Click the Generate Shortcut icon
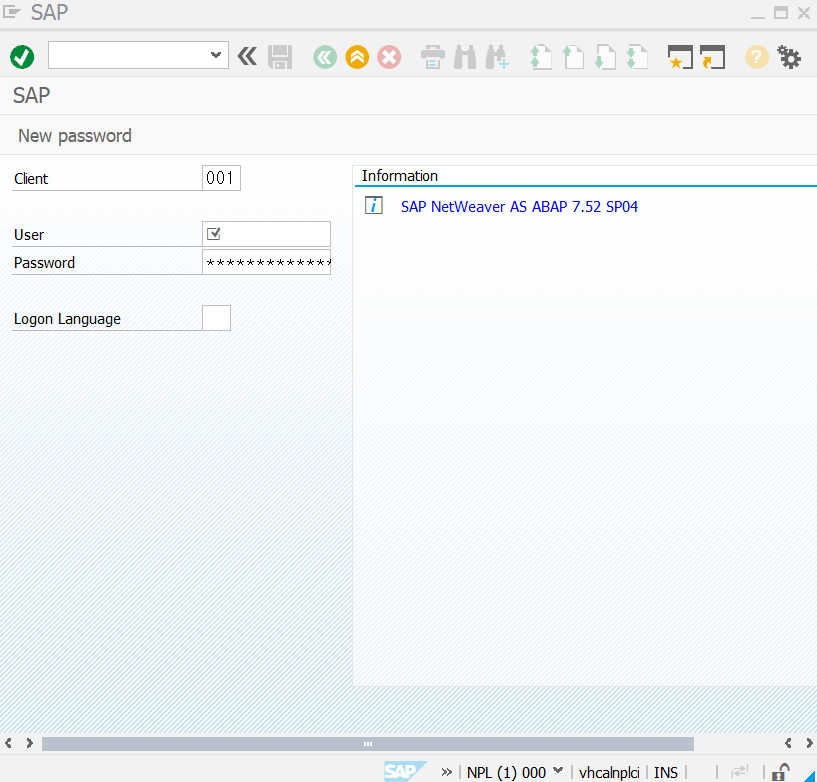 point(712,57)
